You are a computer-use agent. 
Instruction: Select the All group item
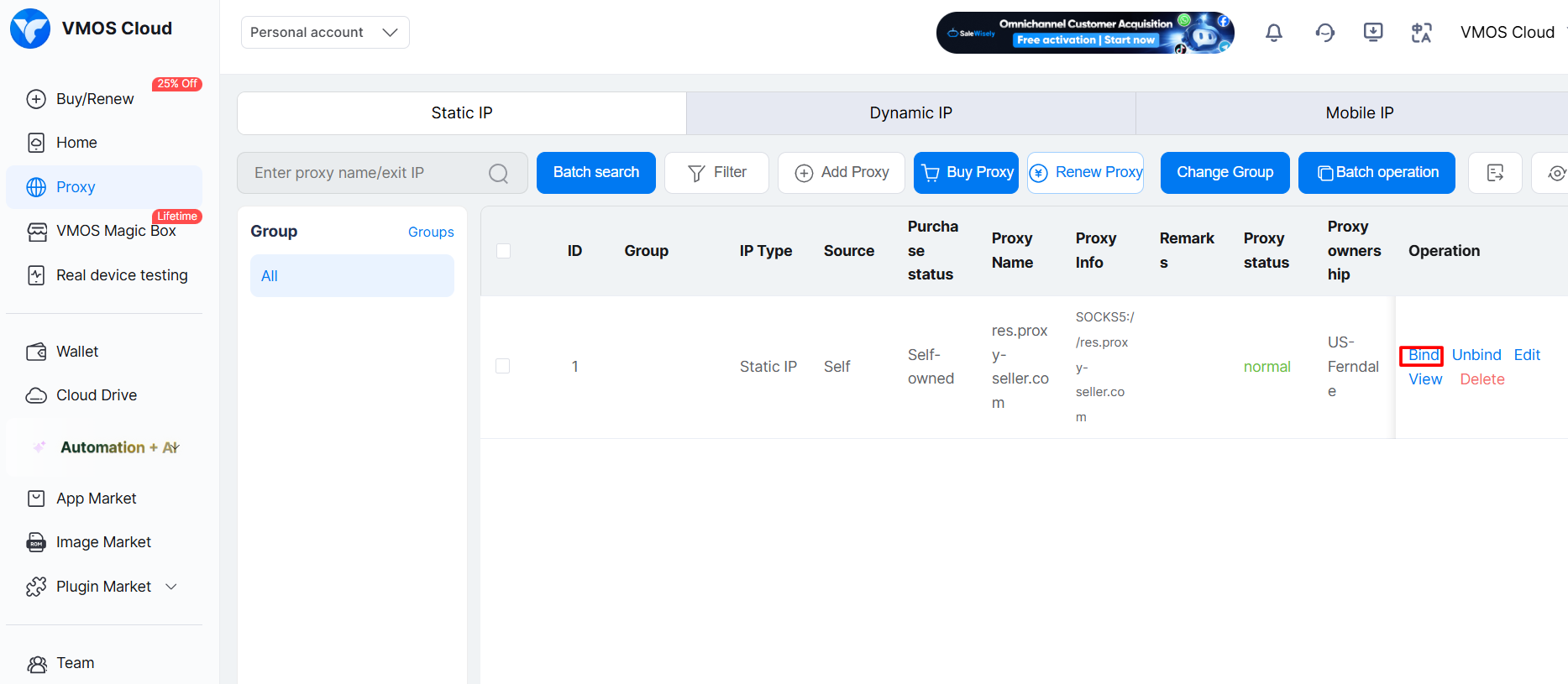[x=352, y=276]
